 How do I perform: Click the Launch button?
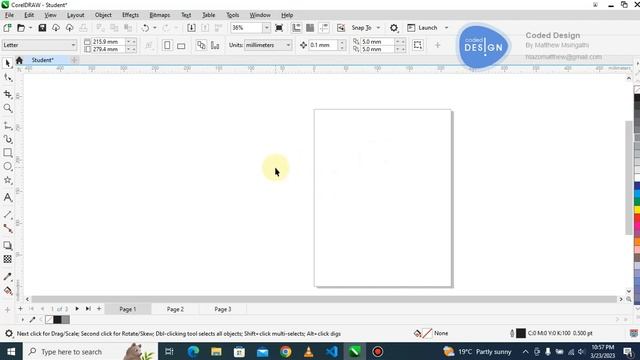pyautogui.click(x=423, y=28)
